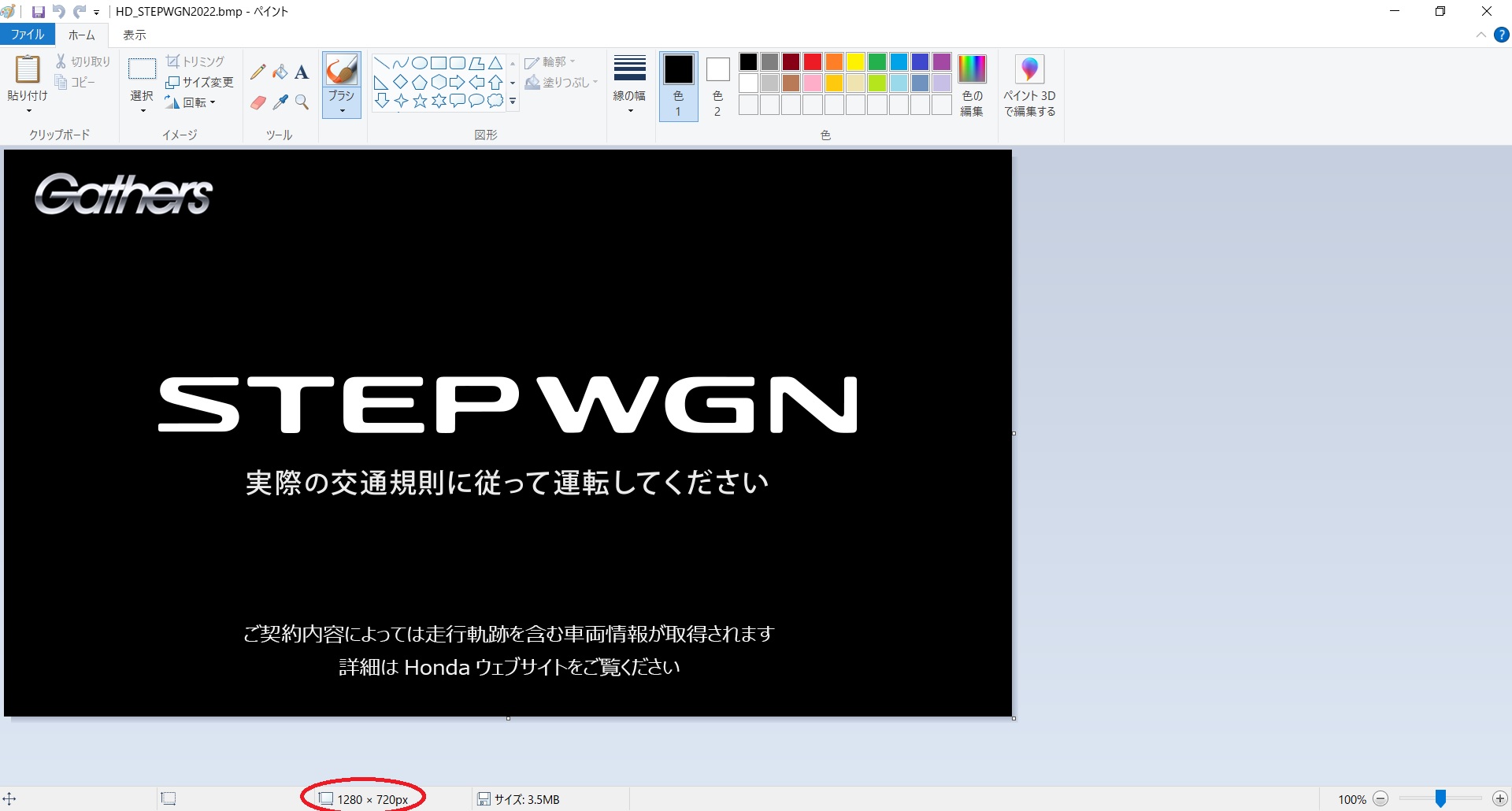This screenshot has width=1512, height=811.
Task: Open Paint help question mark icon
Action: [x=1502, y=35]
